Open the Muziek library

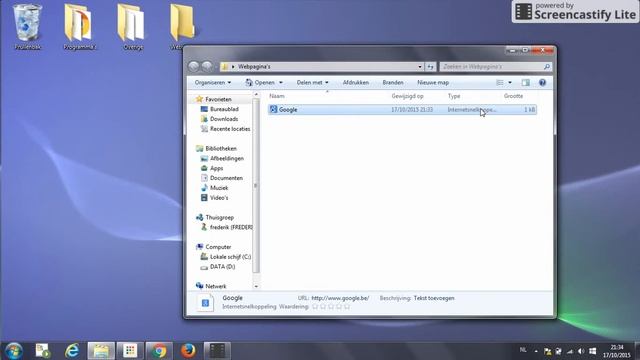click(x=219, y=188)
